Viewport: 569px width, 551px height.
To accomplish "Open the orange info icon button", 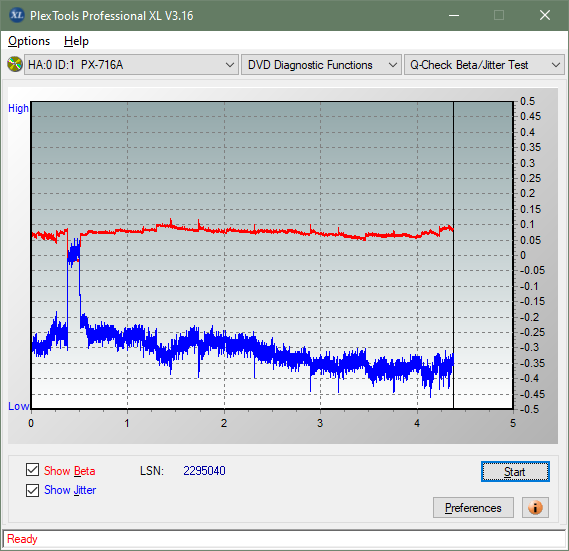I will pyautogui.click(x=535, y=507).
